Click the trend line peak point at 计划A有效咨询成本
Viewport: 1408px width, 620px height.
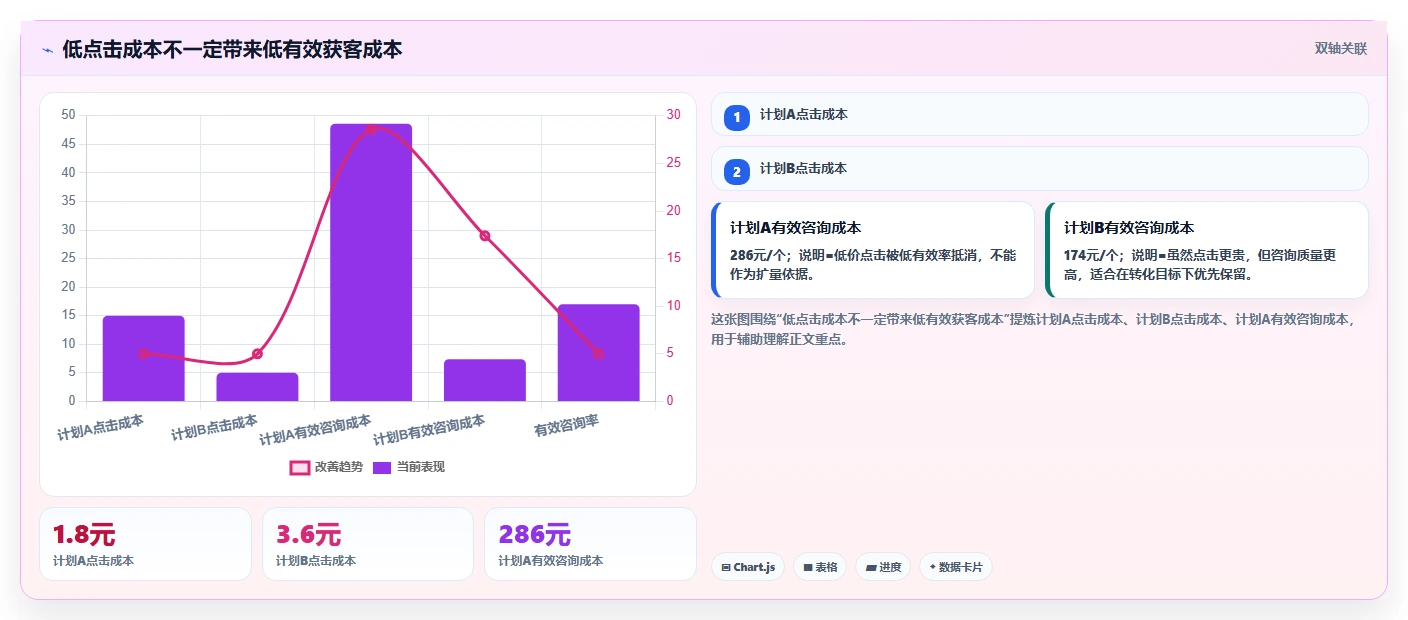pyautogui.click(x=371, y=129)
